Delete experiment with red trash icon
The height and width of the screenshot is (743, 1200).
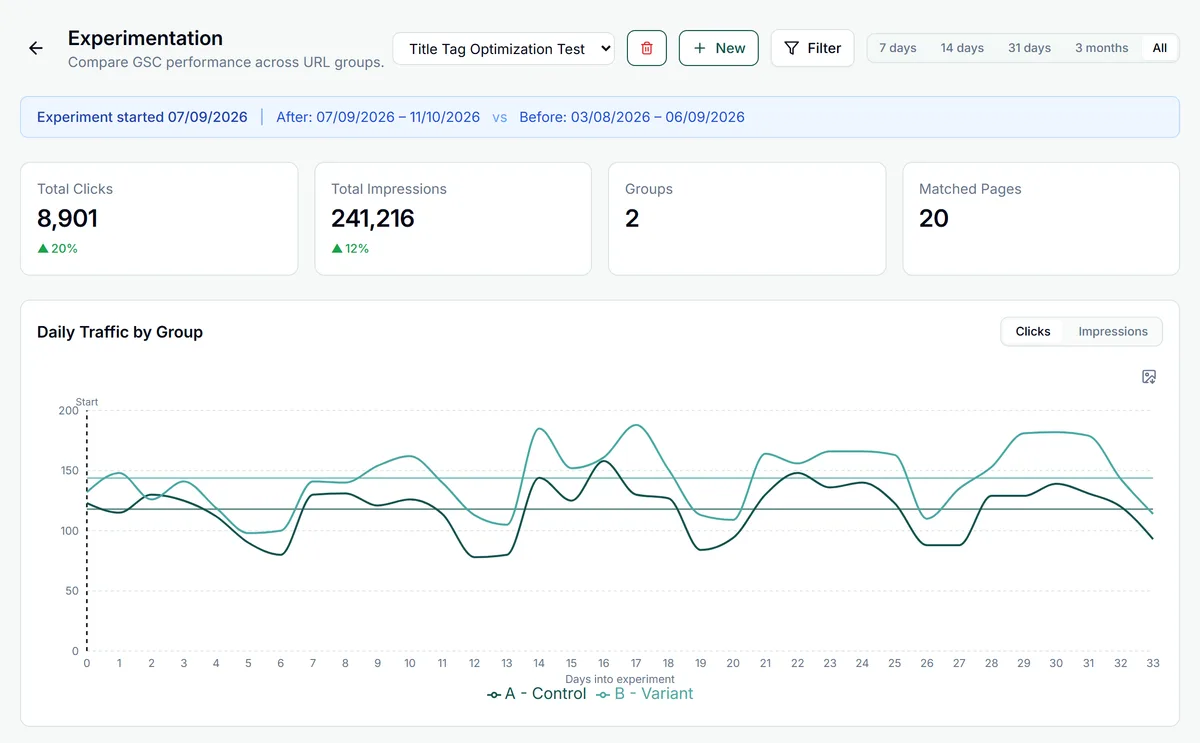tap(647, 48)
